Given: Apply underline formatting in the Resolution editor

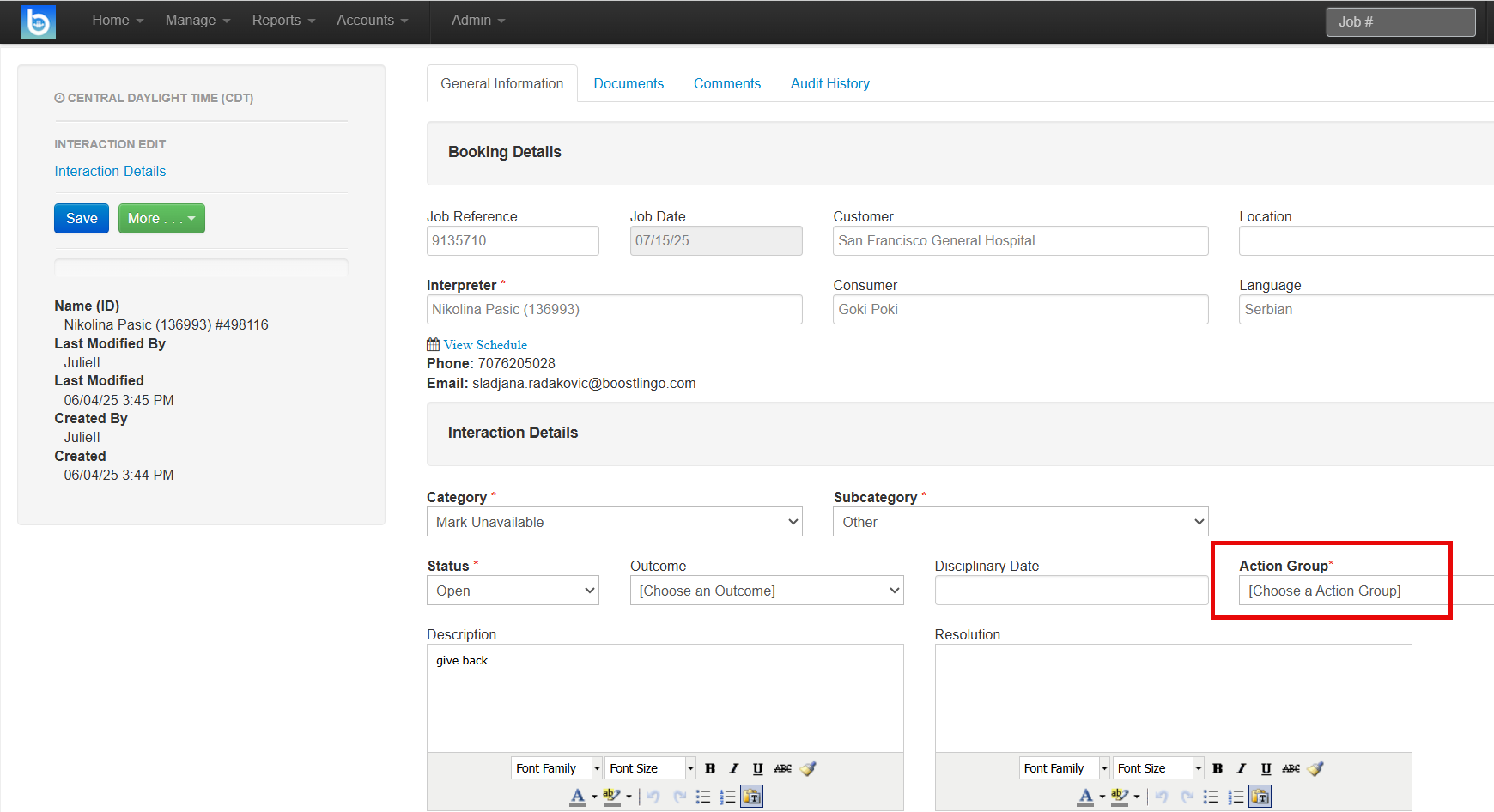Looking at the screenshot, I should coord(1266,767).
